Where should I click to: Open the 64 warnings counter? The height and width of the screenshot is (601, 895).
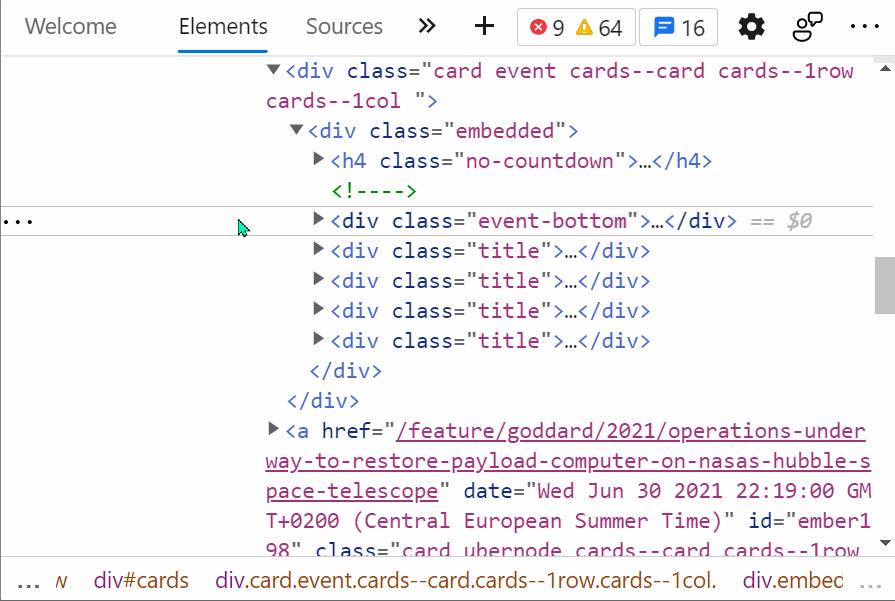coord(599,27)
